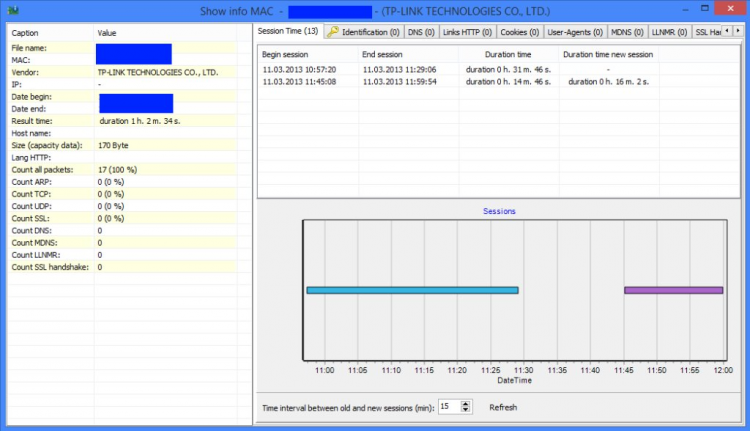
Task: Increase time interval with up spinner arrow
Action: click(465, 404)
